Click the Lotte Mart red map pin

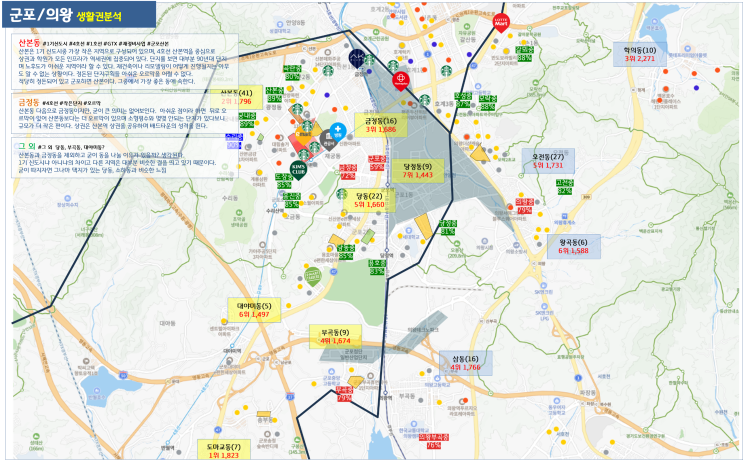point(501,23)
